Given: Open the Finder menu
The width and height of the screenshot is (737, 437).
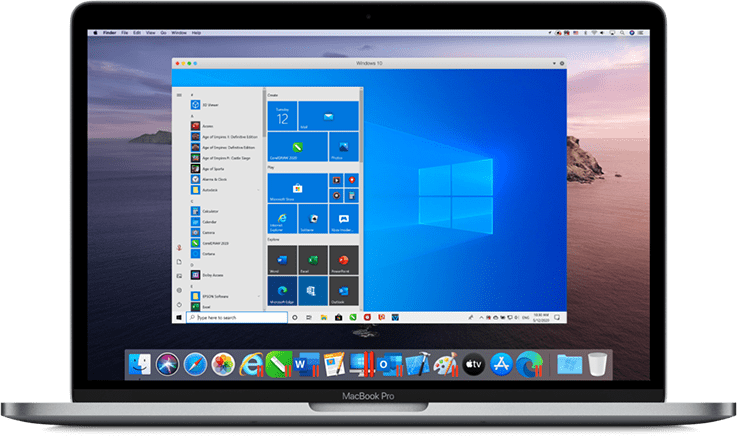Looking at the screenshot, I should [x=110, y=33].
